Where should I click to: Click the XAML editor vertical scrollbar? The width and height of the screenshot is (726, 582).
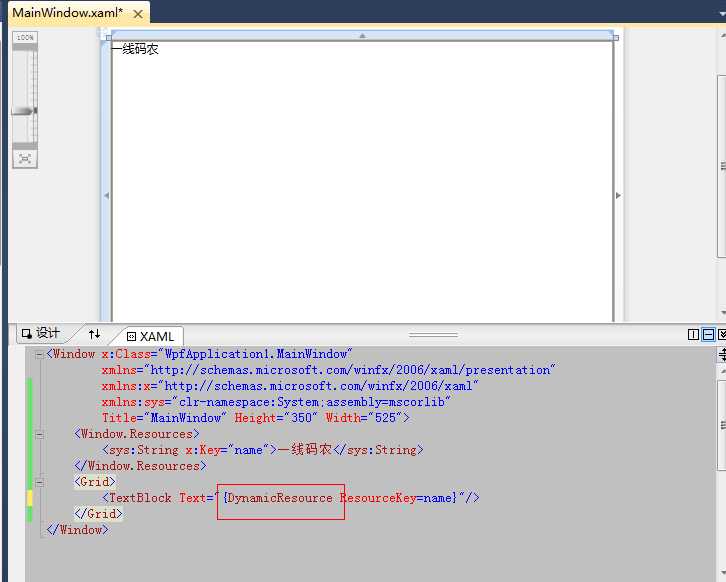pos(721,425)
